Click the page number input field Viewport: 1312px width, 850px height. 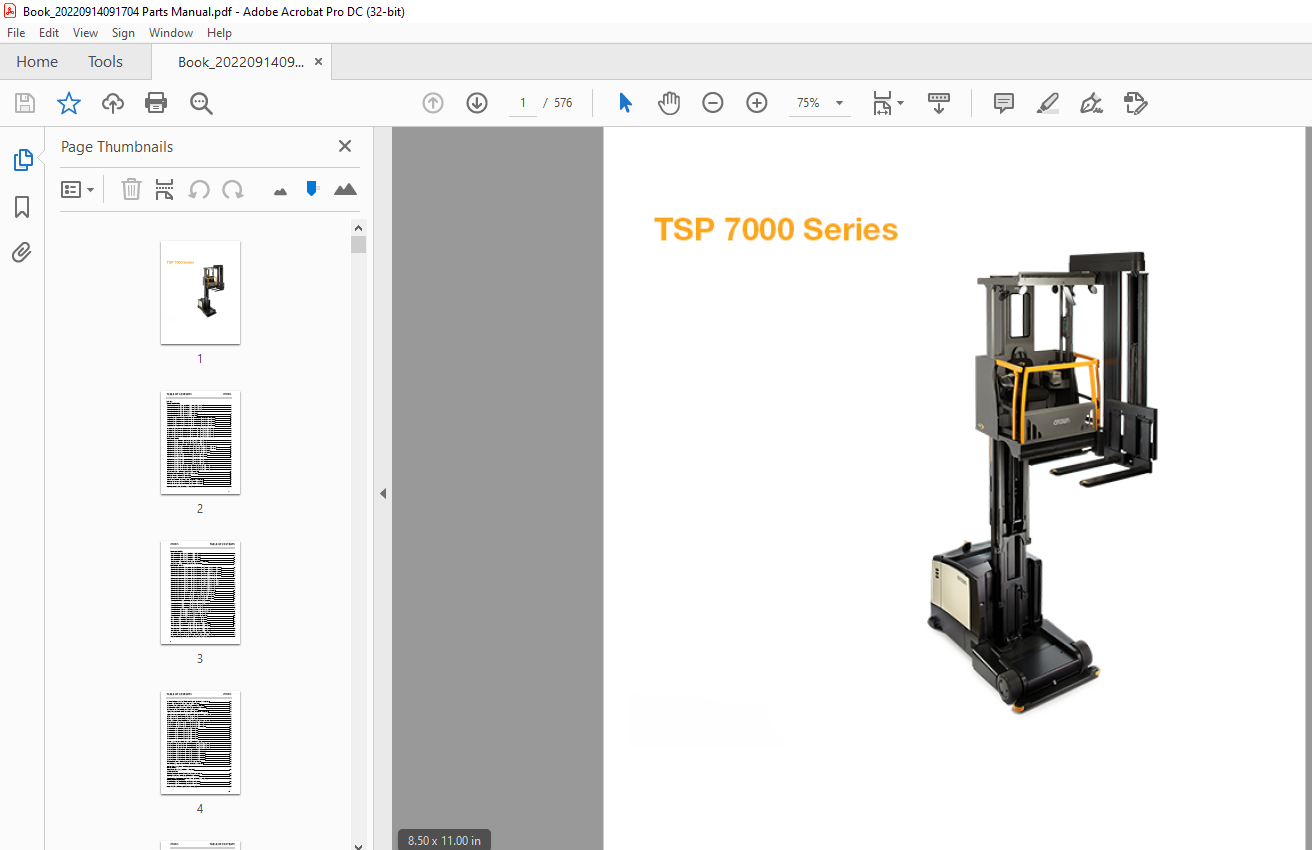[x=522, y=103]
